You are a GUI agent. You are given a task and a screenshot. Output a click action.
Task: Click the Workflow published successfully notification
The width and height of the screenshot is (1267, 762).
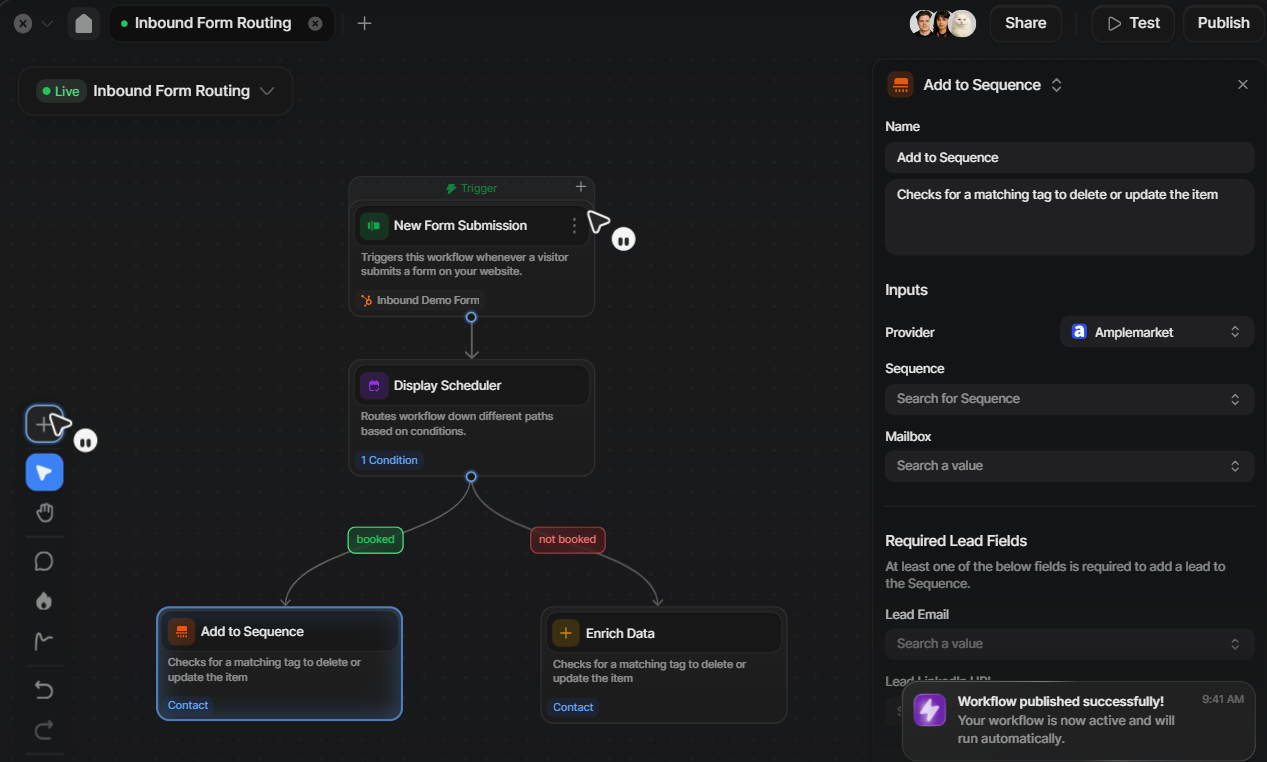coord(1078,721)
